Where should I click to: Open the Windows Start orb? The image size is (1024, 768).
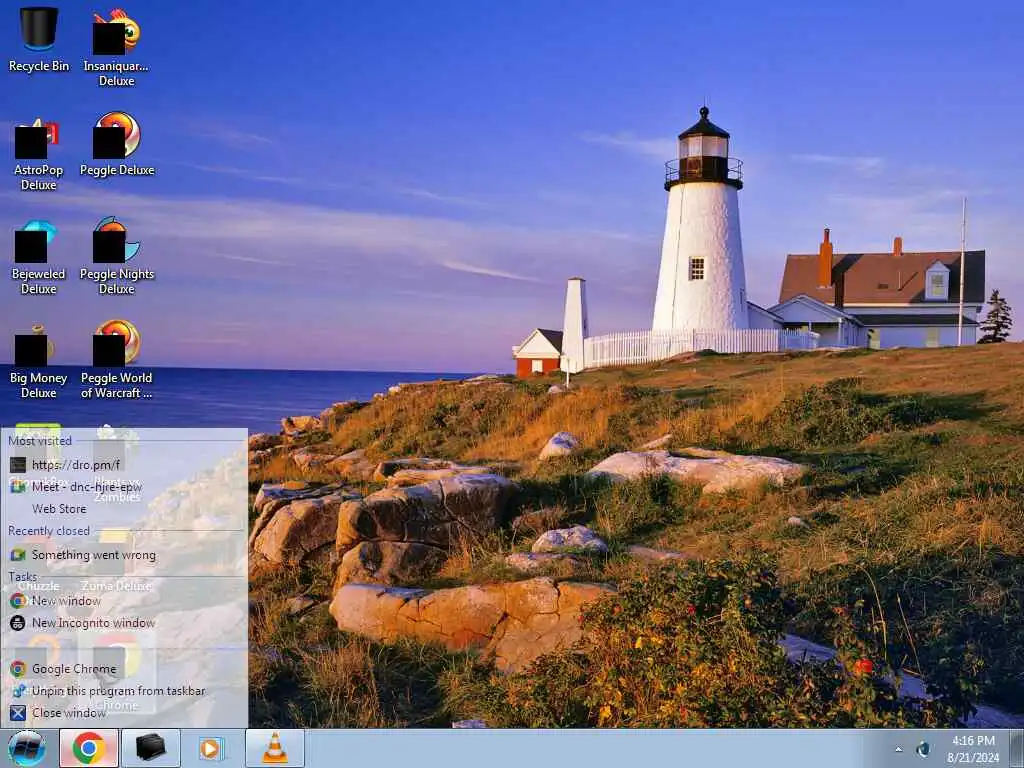click(27, 748)
